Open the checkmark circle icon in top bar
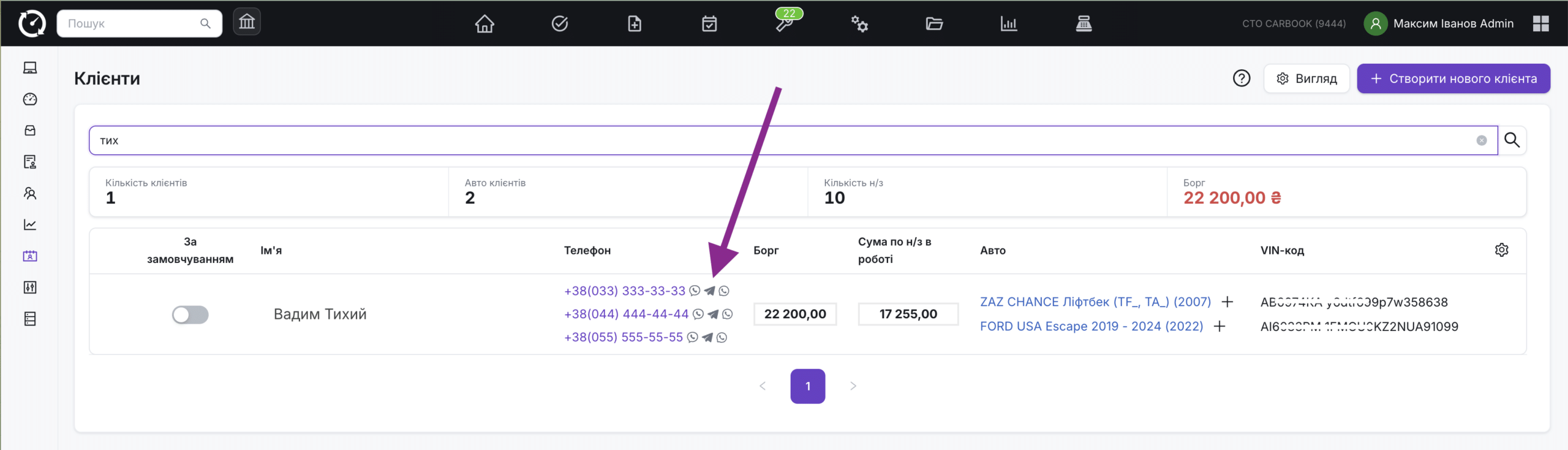Screen dimensions: 1568x450 [560, 24]
